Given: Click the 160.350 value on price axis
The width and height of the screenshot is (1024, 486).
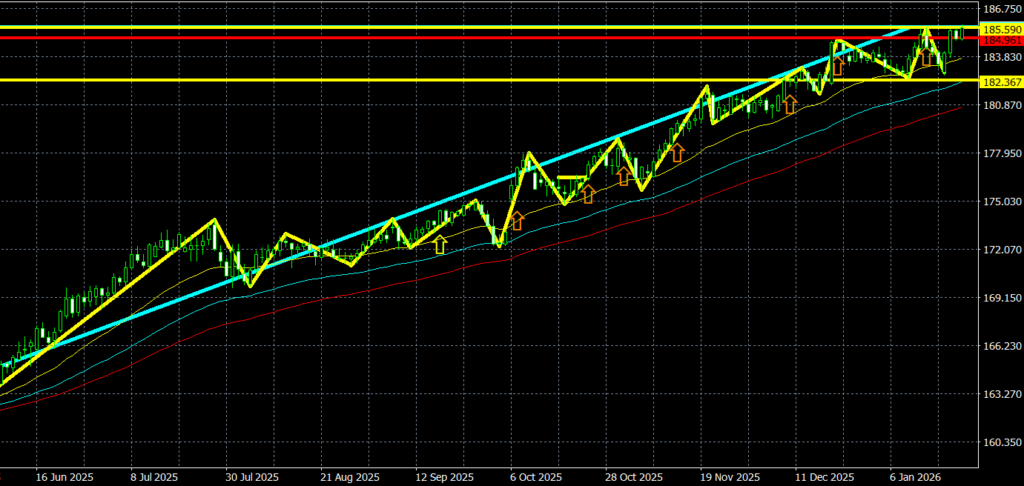Looking at the screenshot, I should 1001,442.
